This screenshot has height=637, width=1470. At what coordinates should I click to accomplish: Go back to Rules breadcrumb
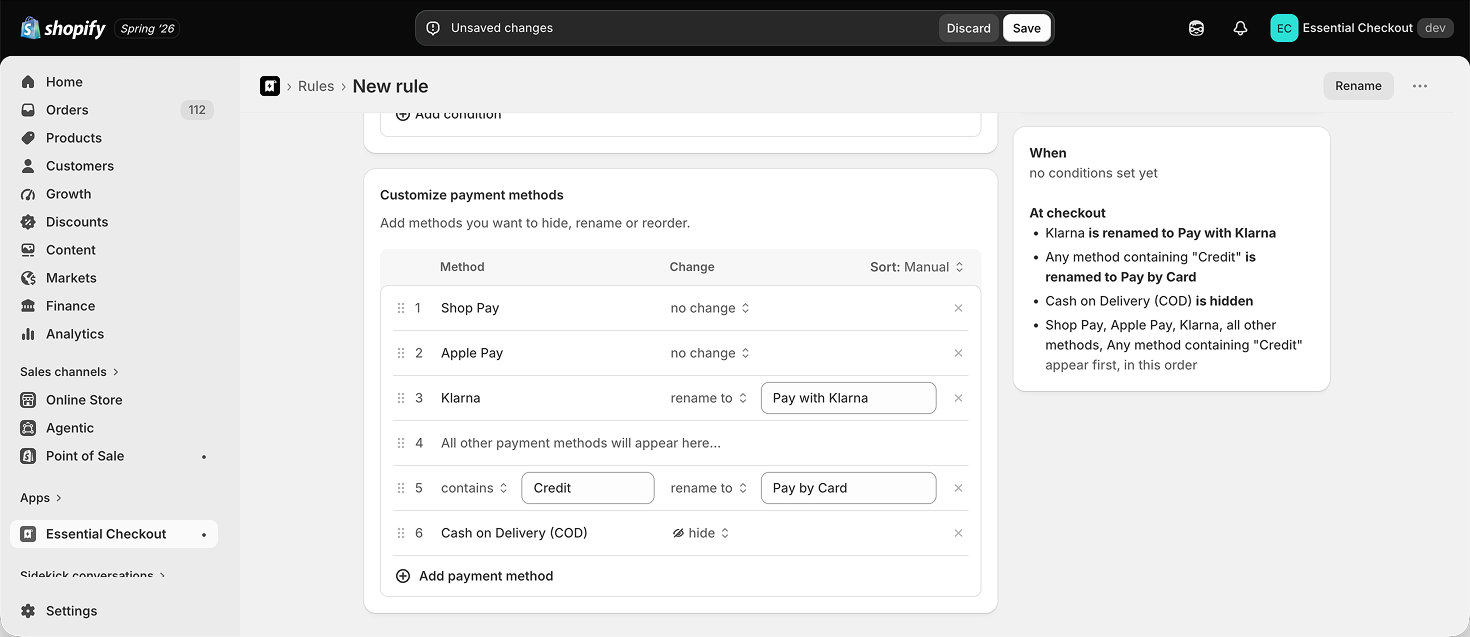(x=316, y=86)
